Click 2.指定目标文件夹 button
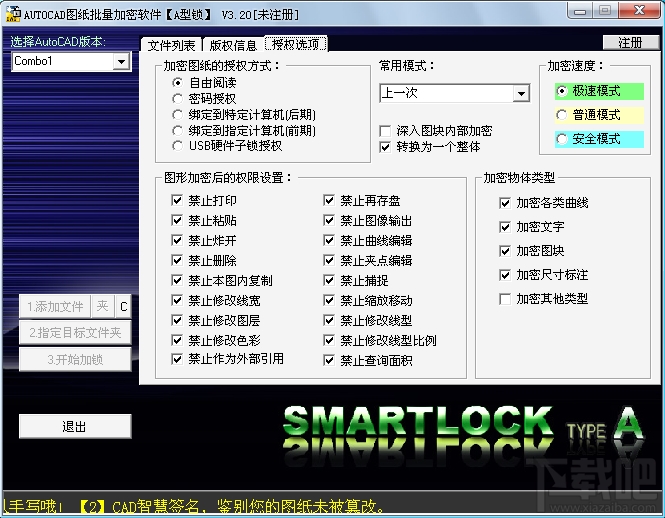The height and width of the screenshot is (518, 665). point(75,333)
